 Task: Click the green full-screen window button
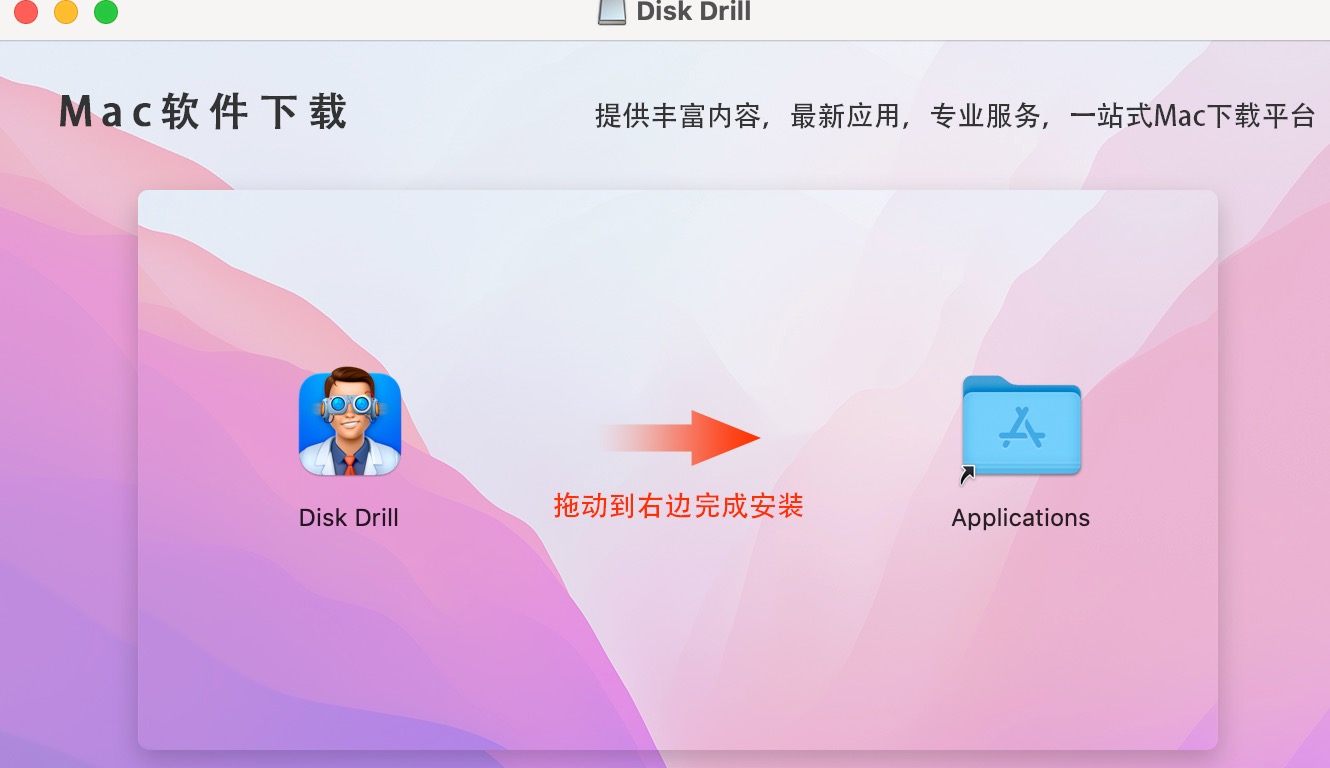[x=106, y=12]
